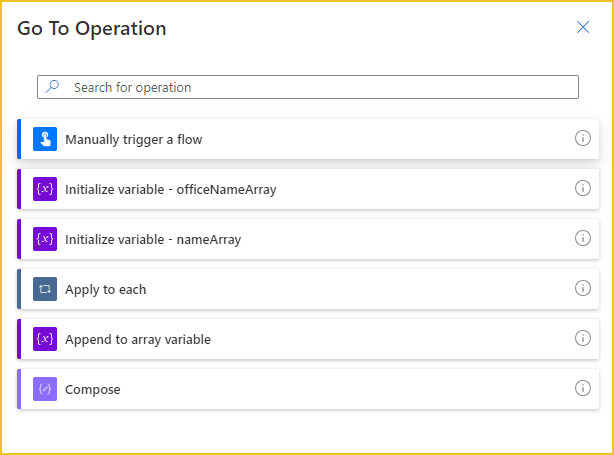Image resolution: width=614 pixels, height=455 pixels.
Task: Jump to Initialize variable - nameArray
Action: tap(308, 239)
